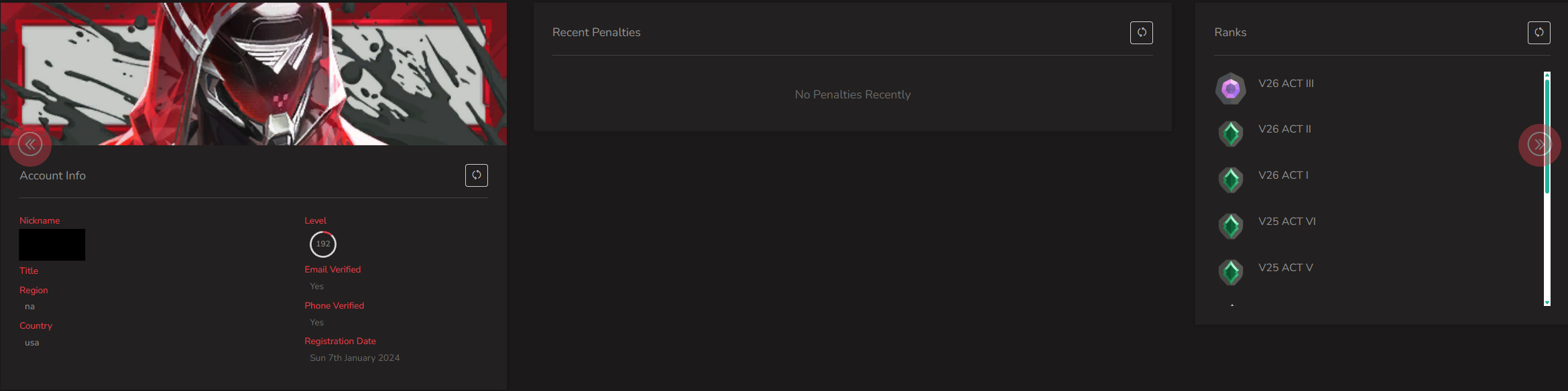Click scrollbar up arrow in Ranks list

click(x=1547, y=74)
